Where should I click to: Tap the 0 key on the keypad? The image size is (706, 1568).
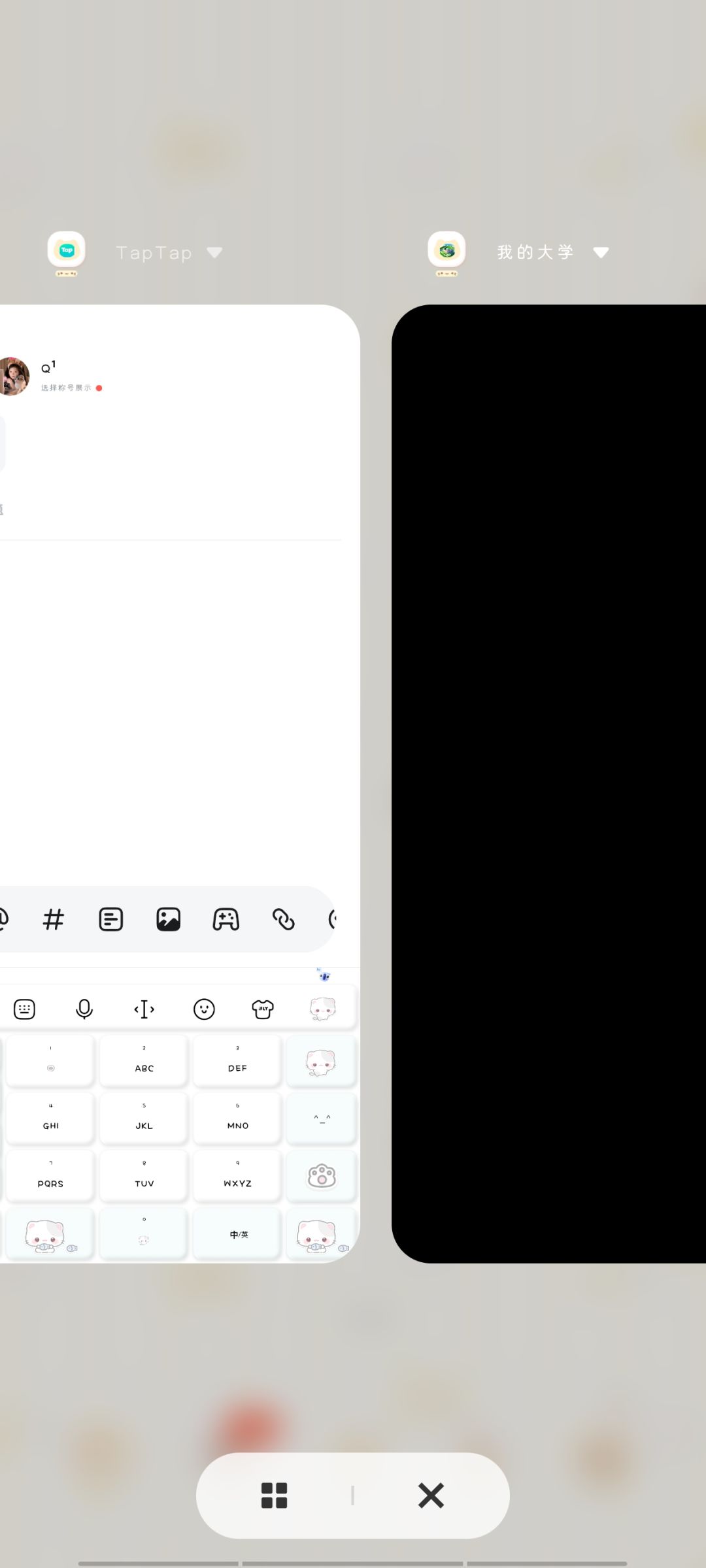(144, 1234)
